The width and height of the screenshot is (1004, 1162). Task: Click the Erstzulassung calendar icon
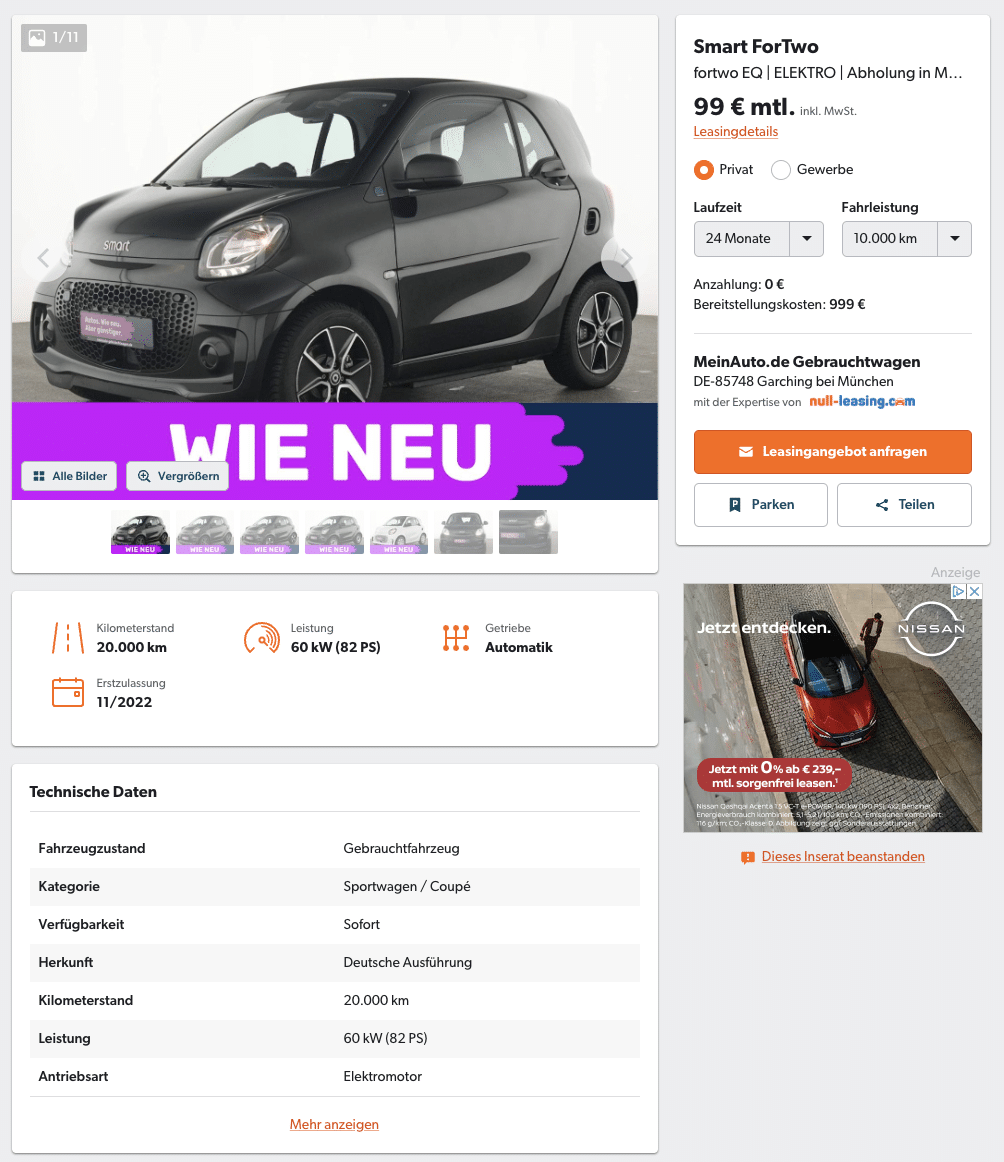(x=67, y=692)
